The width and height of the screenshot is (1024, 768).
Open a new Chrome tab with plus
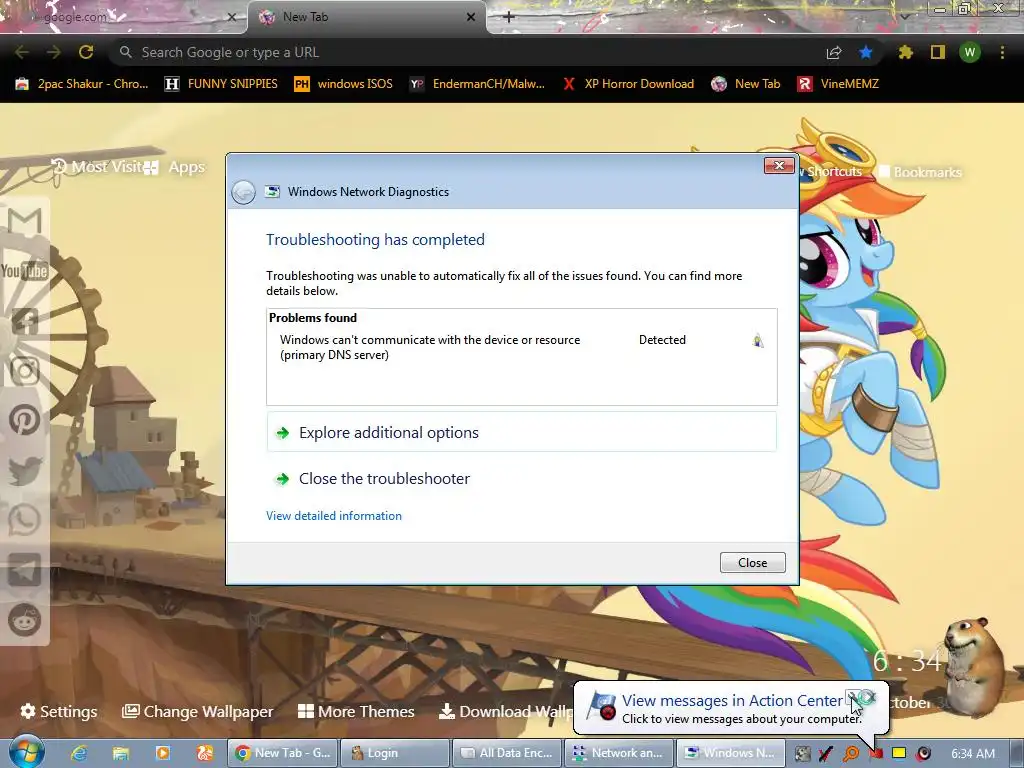pyautogui.click(x=509, y=17)
